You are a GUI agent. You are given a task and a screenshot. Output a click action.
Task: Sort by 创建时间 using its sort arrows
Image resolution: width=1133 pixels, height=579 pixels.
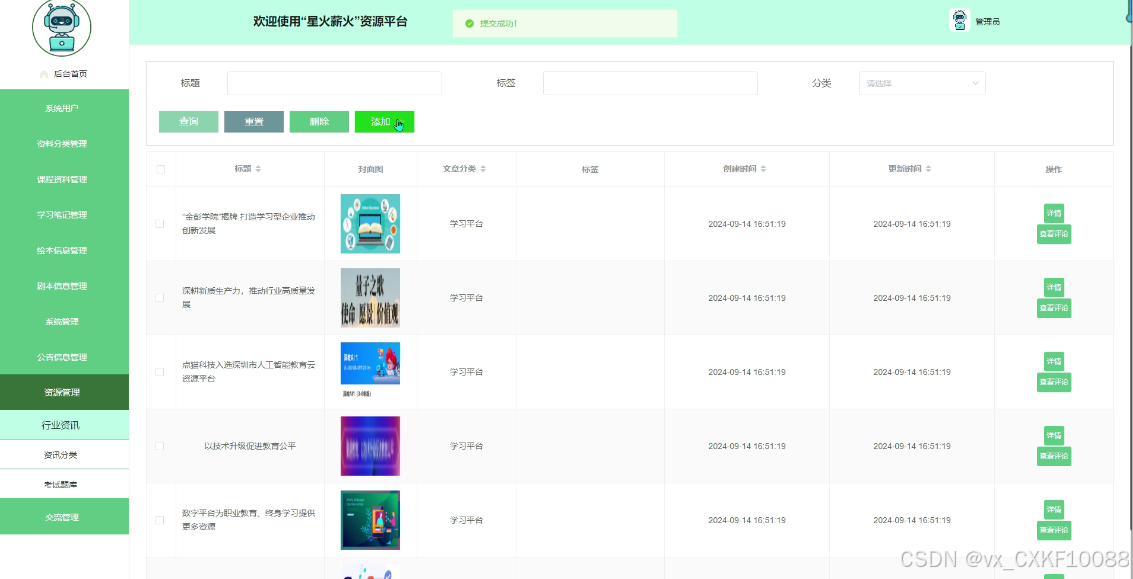(x=763, y=168)
